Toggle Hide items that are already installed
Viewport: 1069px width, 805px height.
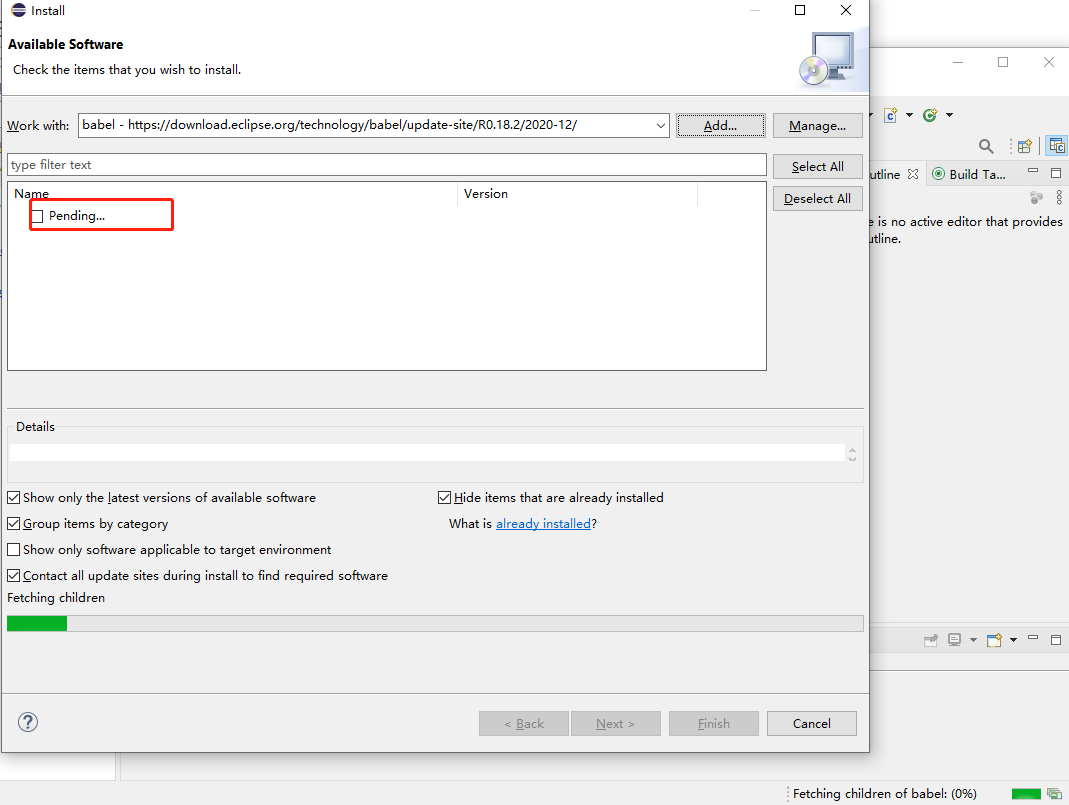click(x=444, y=497)
